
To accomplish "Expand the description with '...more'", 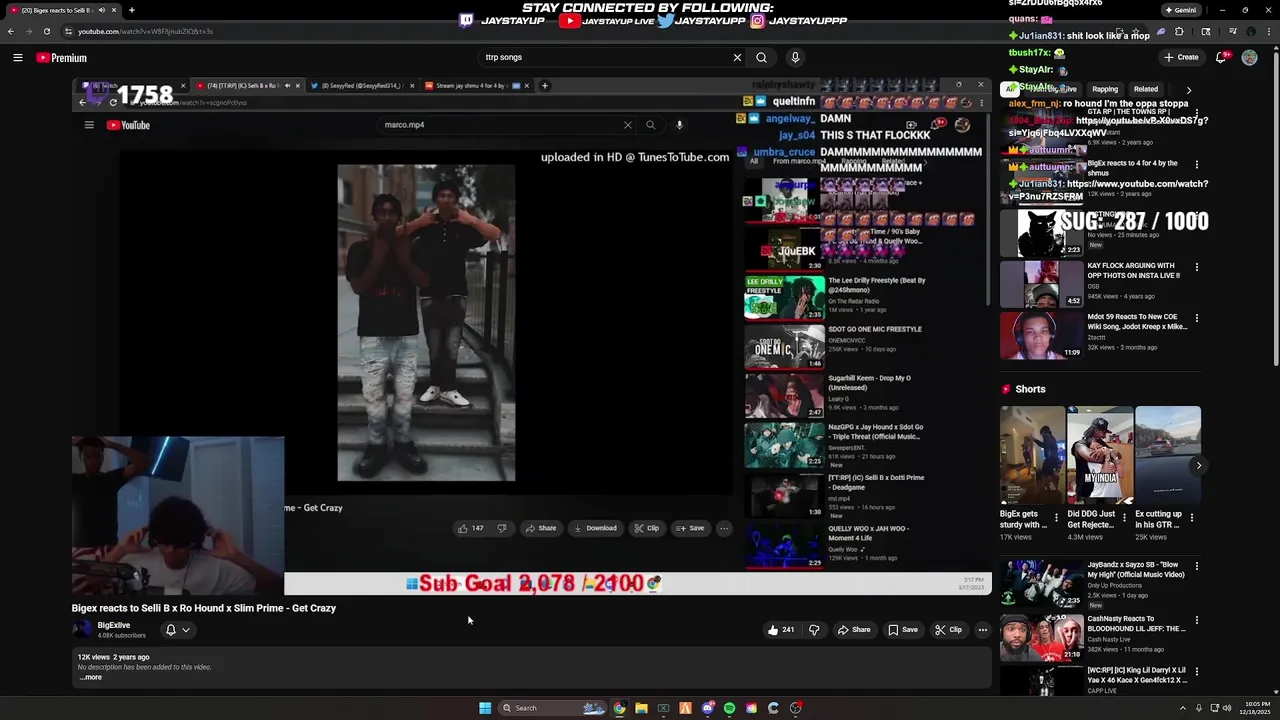I will click(91, 677).
